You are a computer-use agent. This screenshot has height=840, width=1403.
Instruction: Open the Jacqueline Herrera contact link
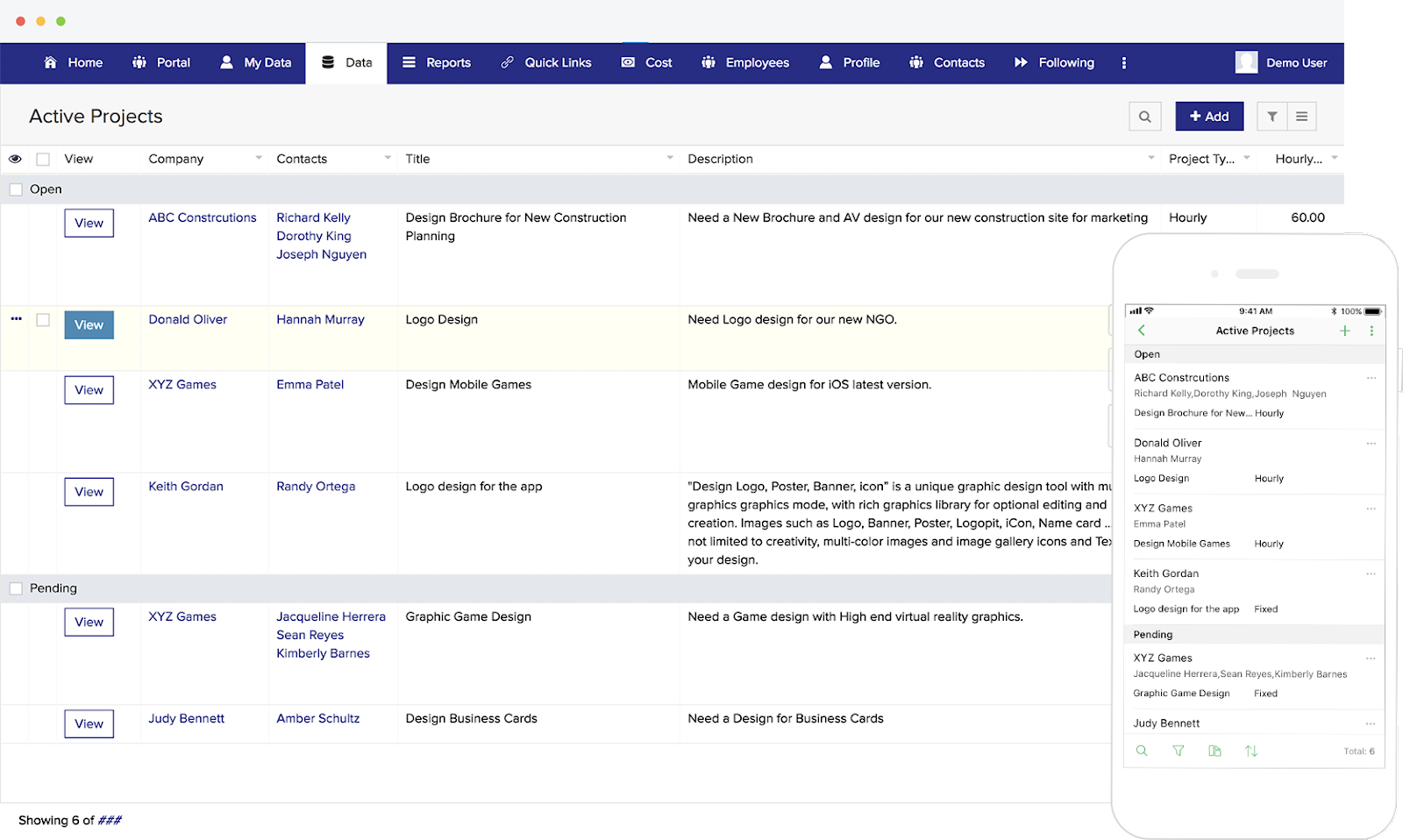(x=331, y=616)
